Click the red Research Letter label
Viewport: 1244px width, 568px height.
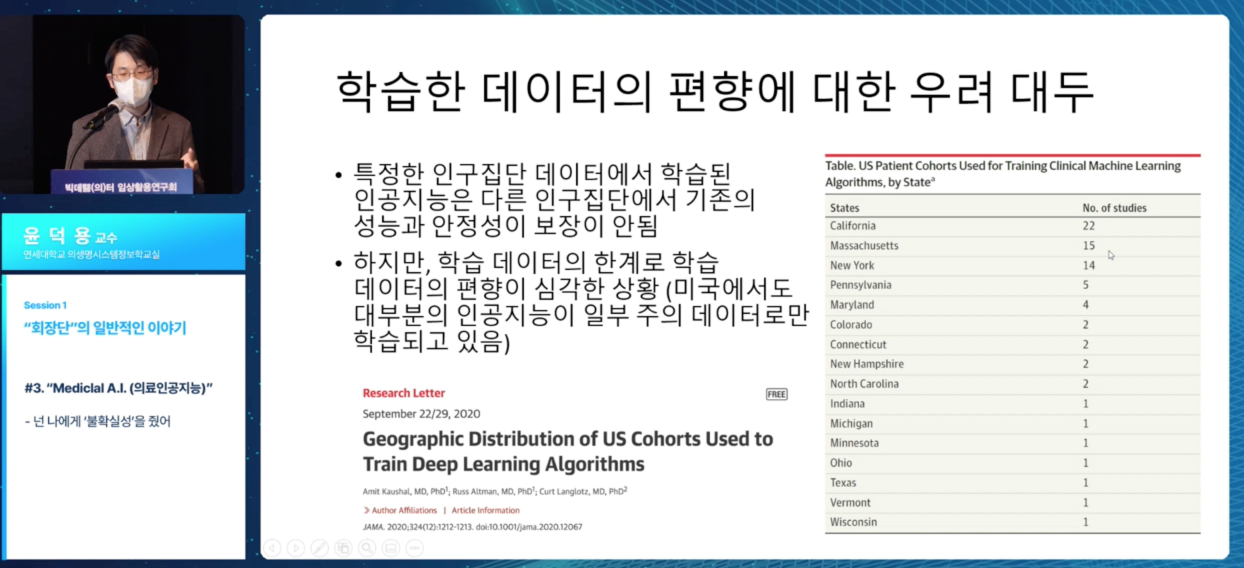(404, 393)
